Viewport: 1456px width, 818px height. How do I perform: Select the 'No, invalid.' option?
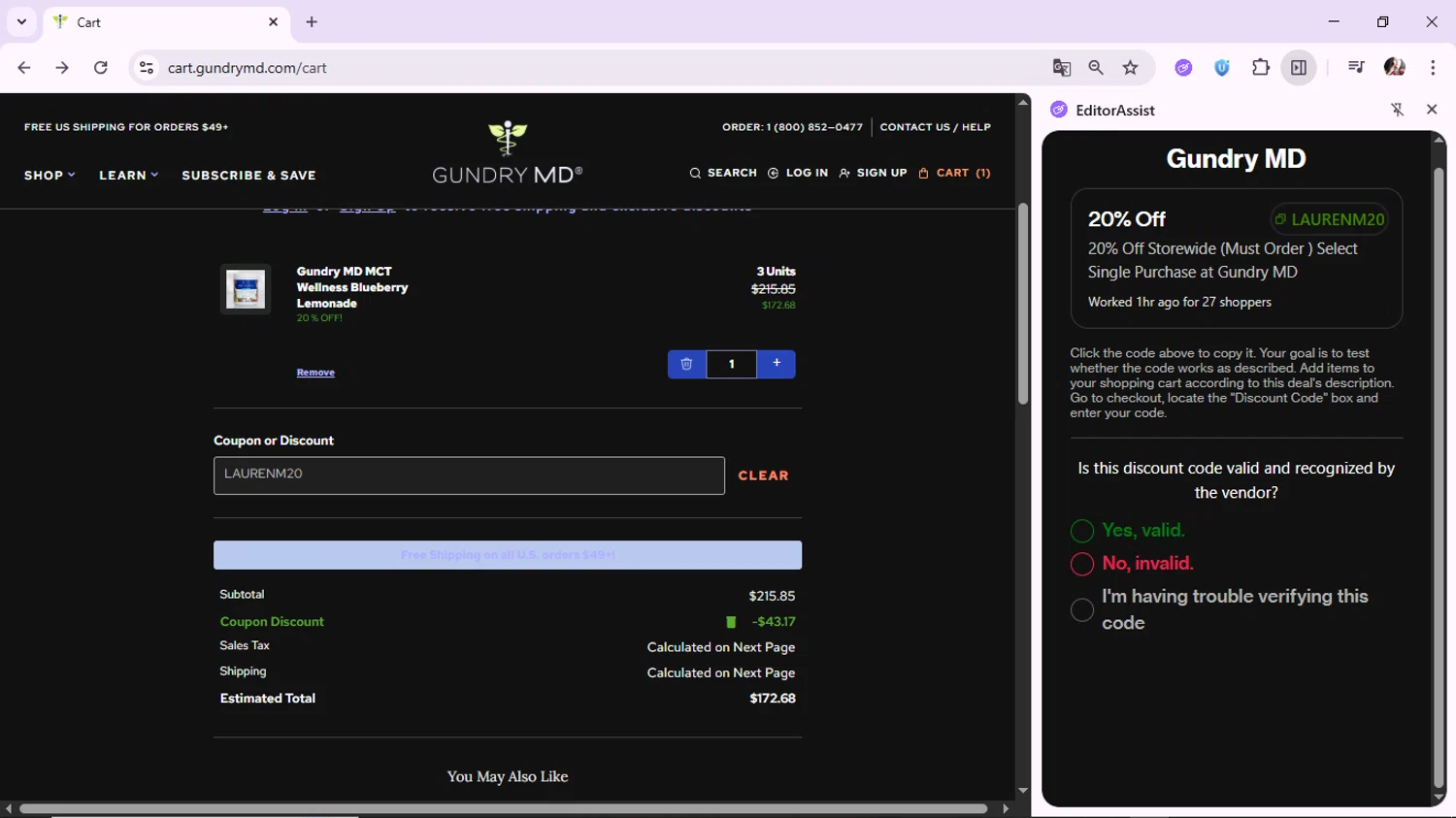(x=1082, y=564)
